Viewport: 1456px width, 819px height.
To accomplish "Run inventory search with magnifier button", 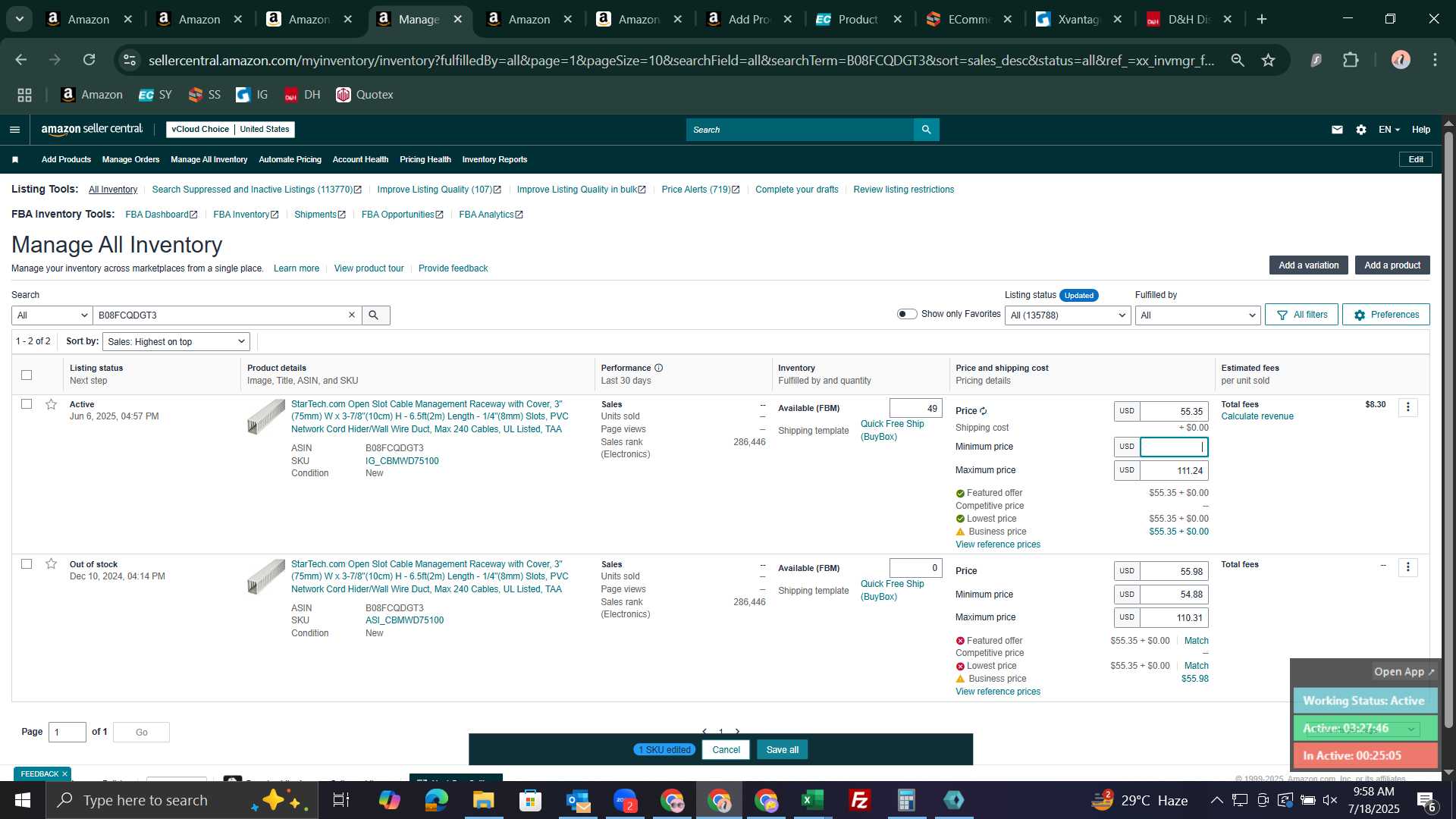I will point(375,315).
